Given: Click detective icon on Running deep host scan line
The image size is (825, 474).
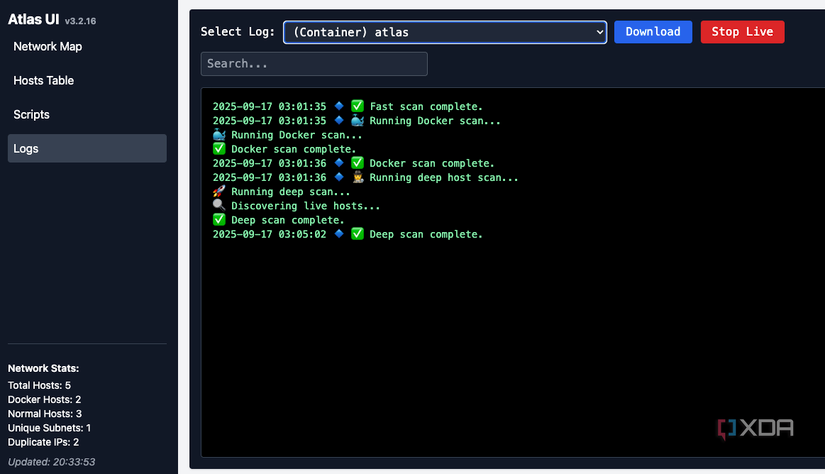Looking at the screenshot, I should tap(358, 177).
